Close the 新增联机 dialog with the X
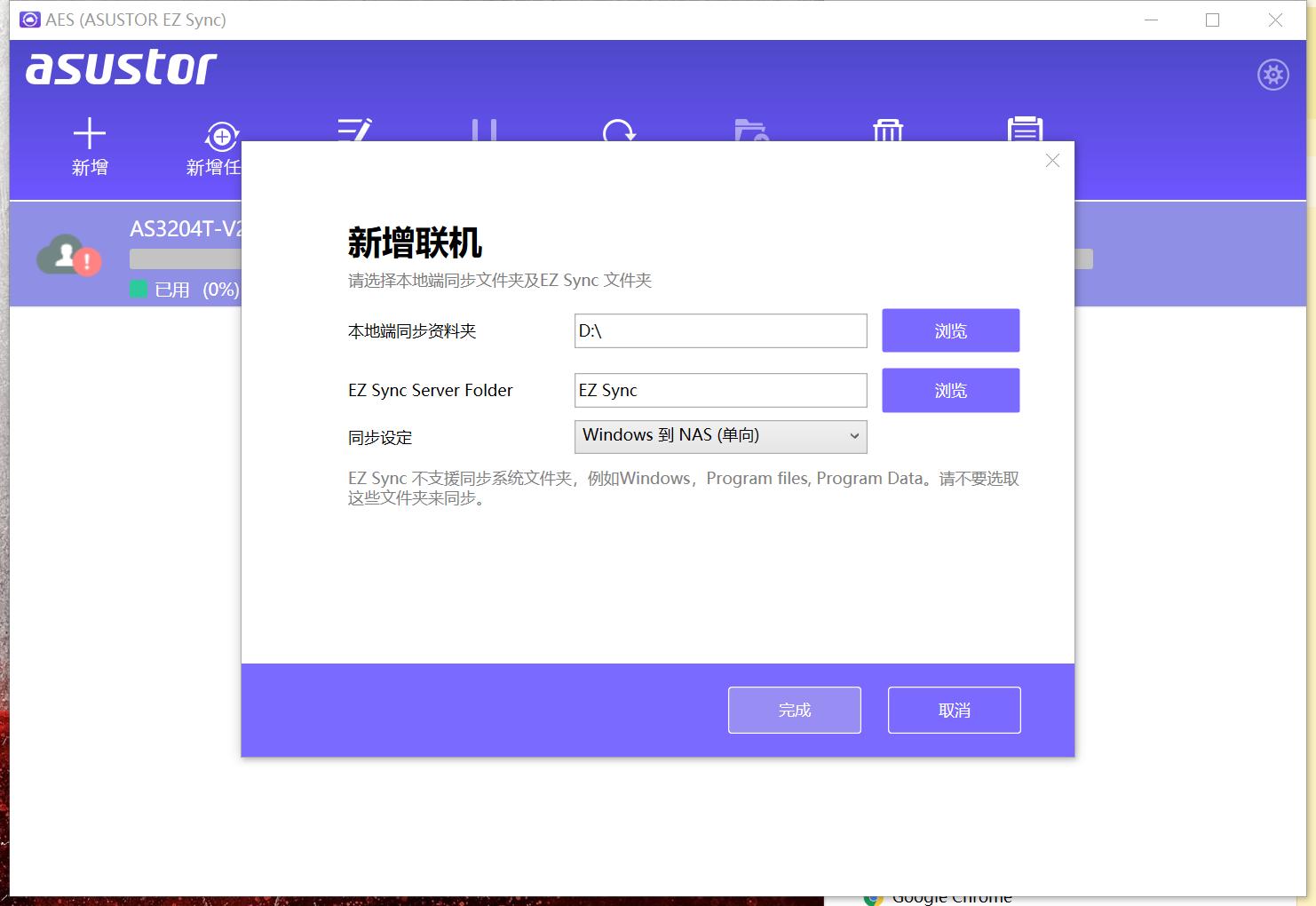The width and height of the screenshot is (1316, 906). coord(1052,161)
